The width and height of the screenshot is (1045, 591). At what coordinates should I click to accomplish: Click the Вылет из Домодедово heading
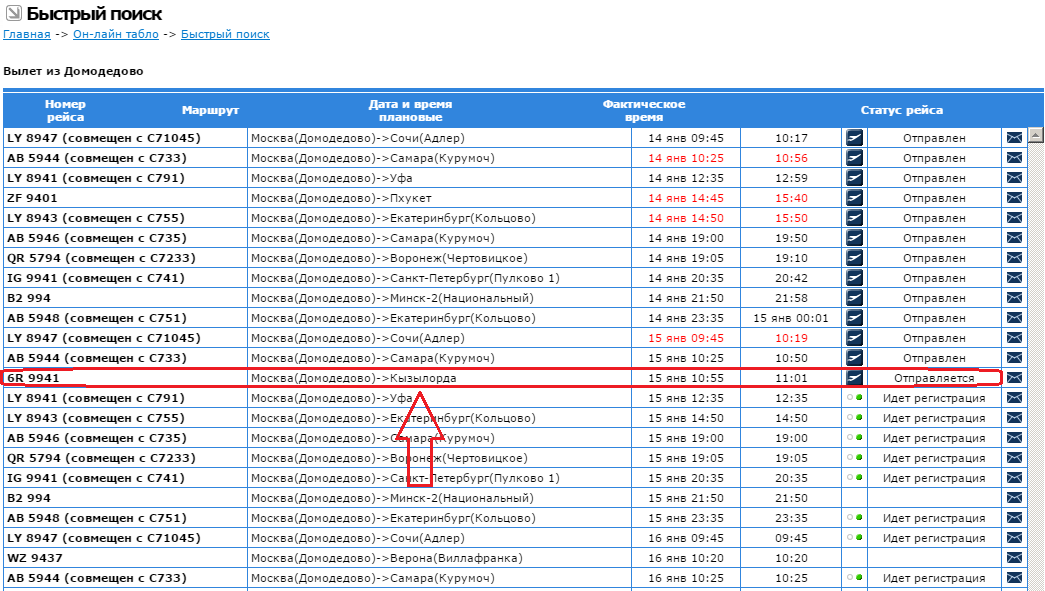click(x=73, y=71)
